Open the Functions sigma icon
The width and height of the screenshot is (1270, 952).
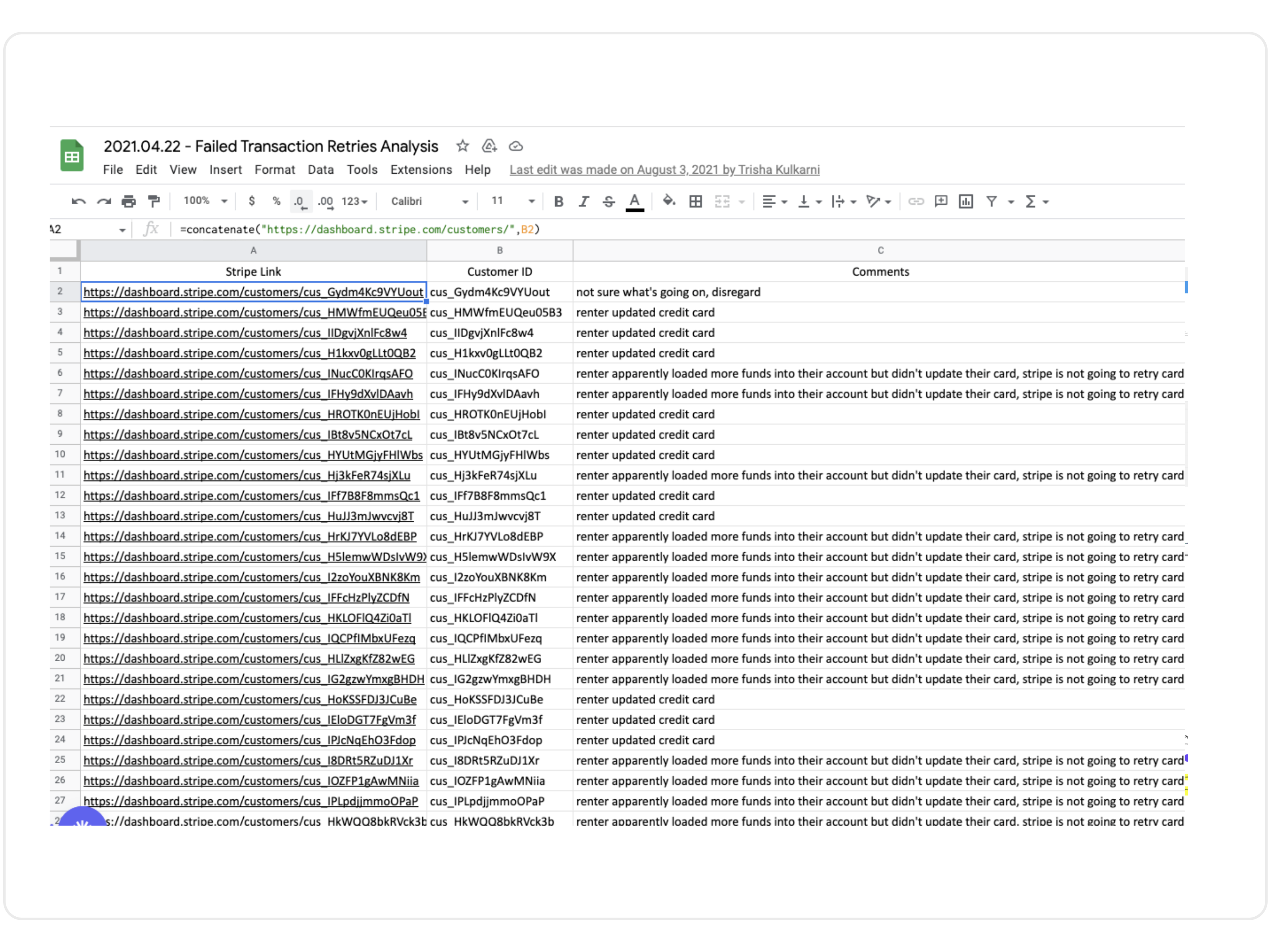[x=1031, y=202]
